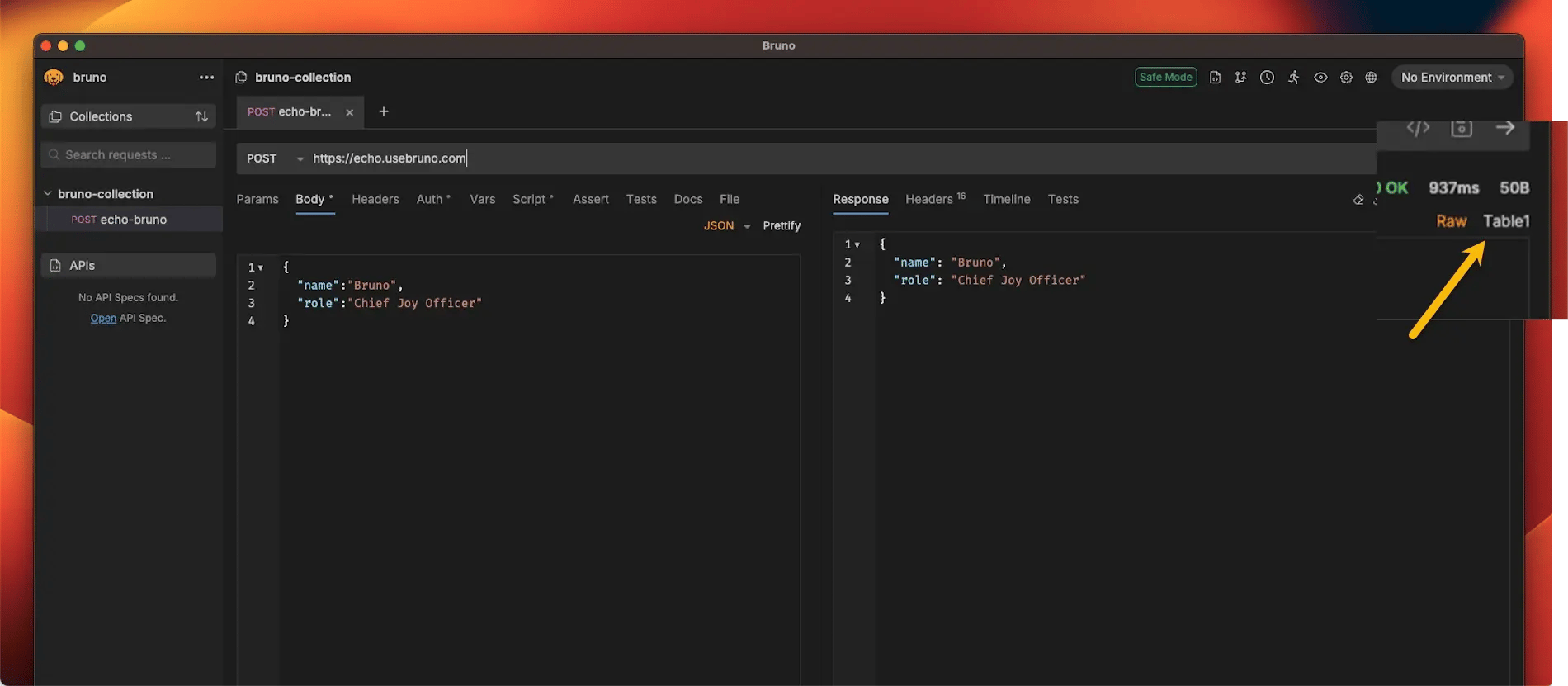Sort collections with the up-down arrows icon

201,116
